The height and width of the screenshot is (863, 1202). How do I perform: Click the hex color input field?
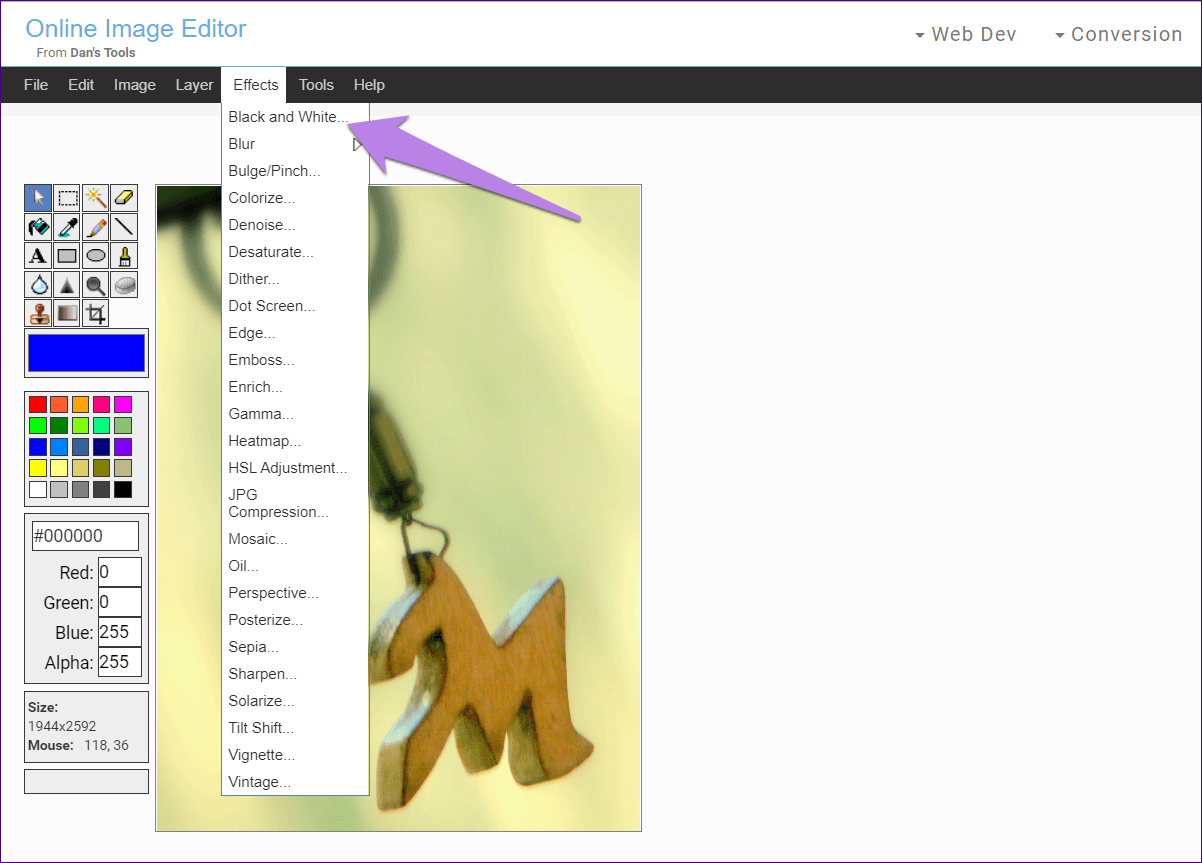pos(86,535)
